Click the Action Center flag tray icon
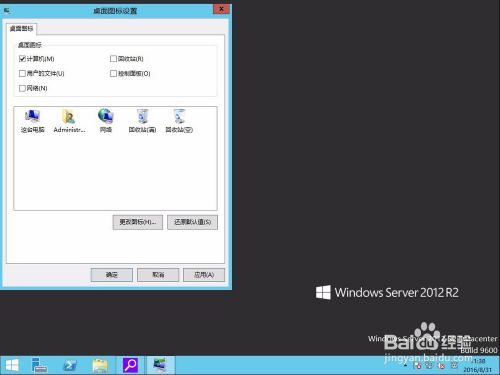500x375 pixels. pyautogui.click(x=417, y=366)
